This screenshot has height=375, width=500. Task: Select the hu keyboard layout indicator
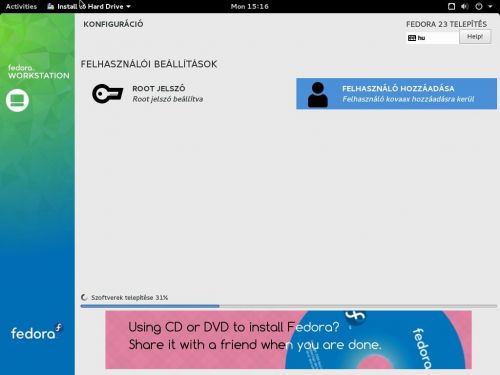432,38
